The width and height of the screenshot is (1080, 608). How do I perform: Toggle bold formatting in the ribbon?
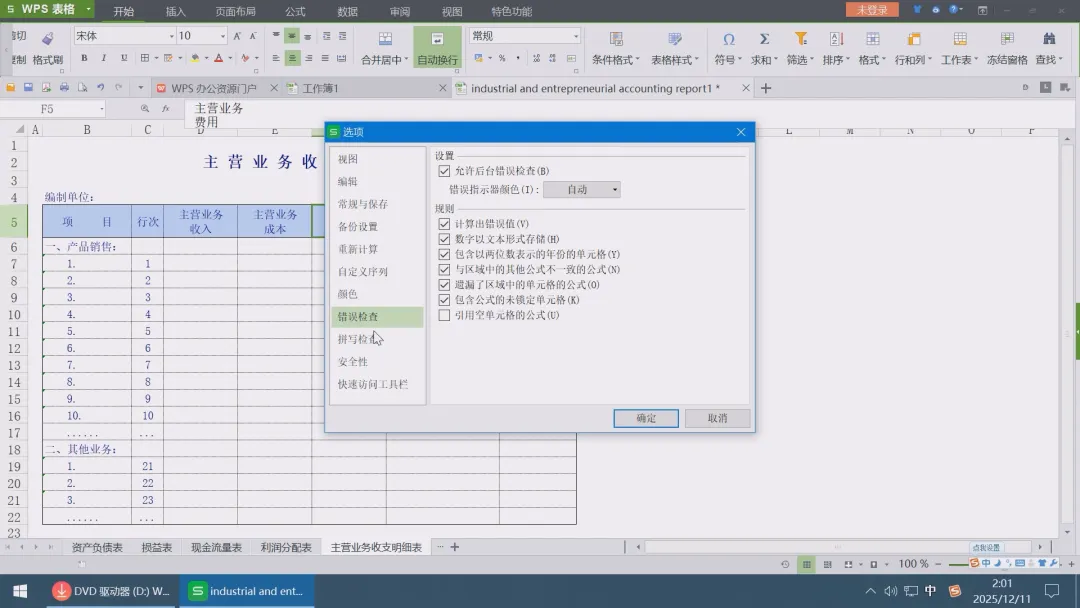pyautogui.click(x=84, y=58)
